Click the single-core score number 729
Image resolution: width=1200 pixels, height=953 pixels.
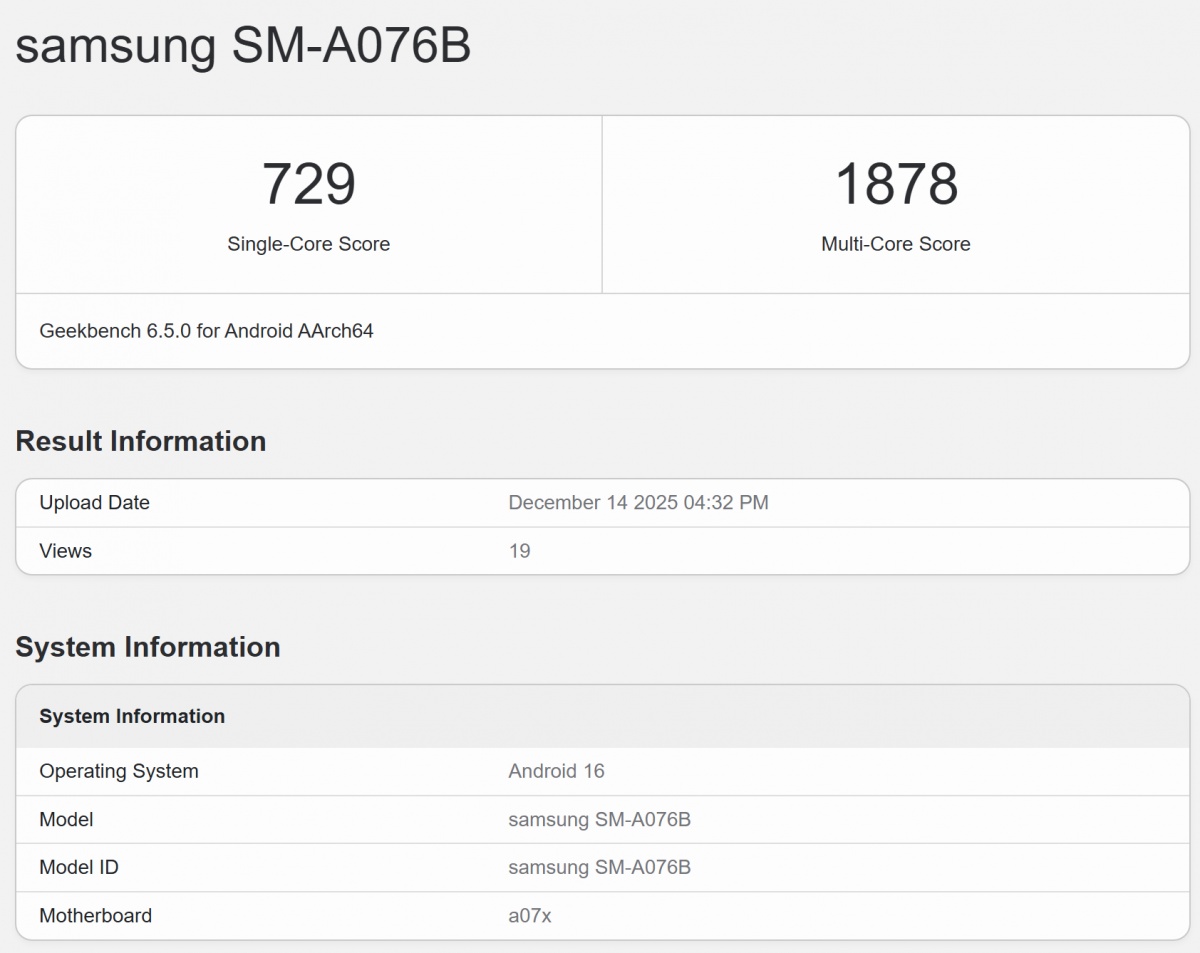point(308,184)
